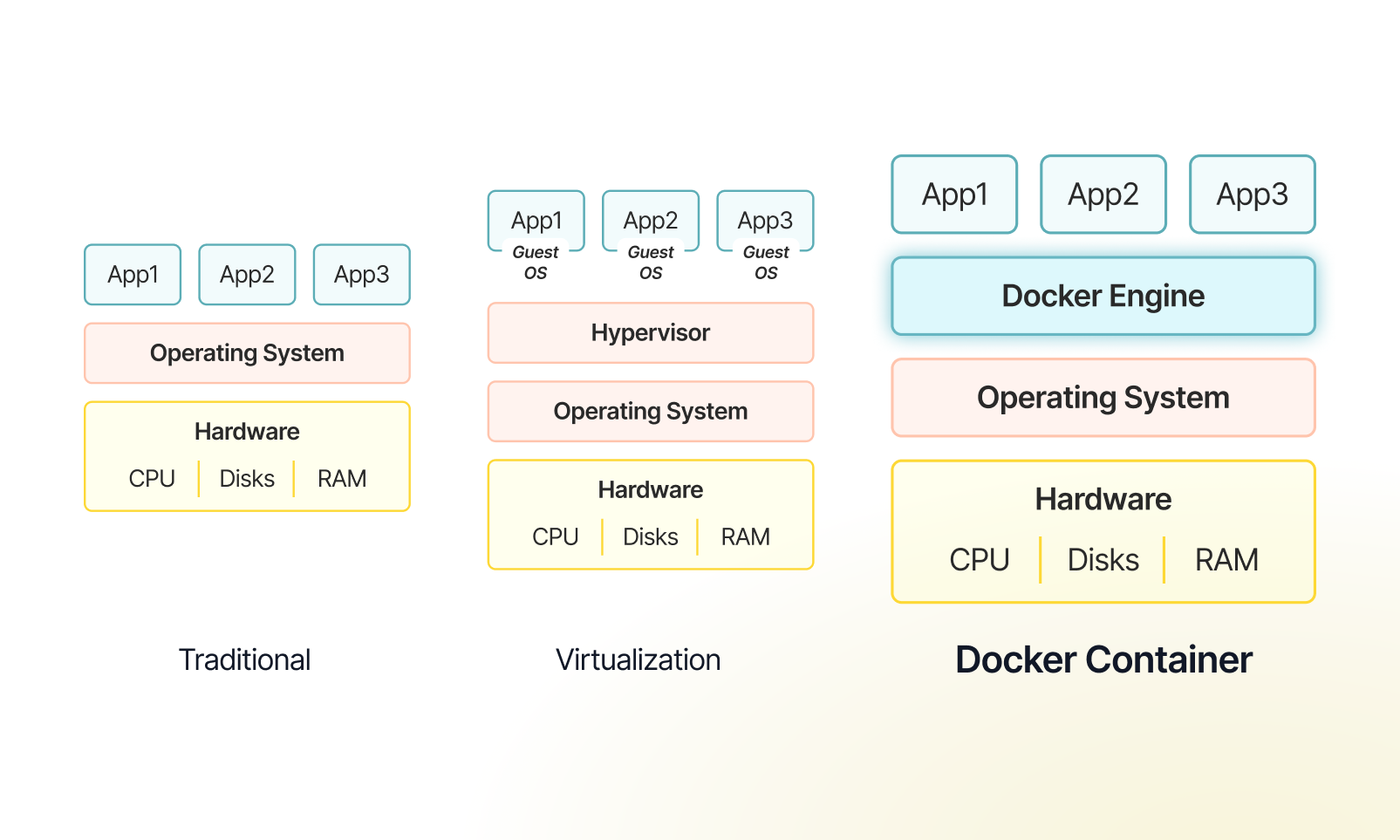Select CPU in the Traditional hardware box
This screenshot has width=1400, height=840.
[152, 479]
